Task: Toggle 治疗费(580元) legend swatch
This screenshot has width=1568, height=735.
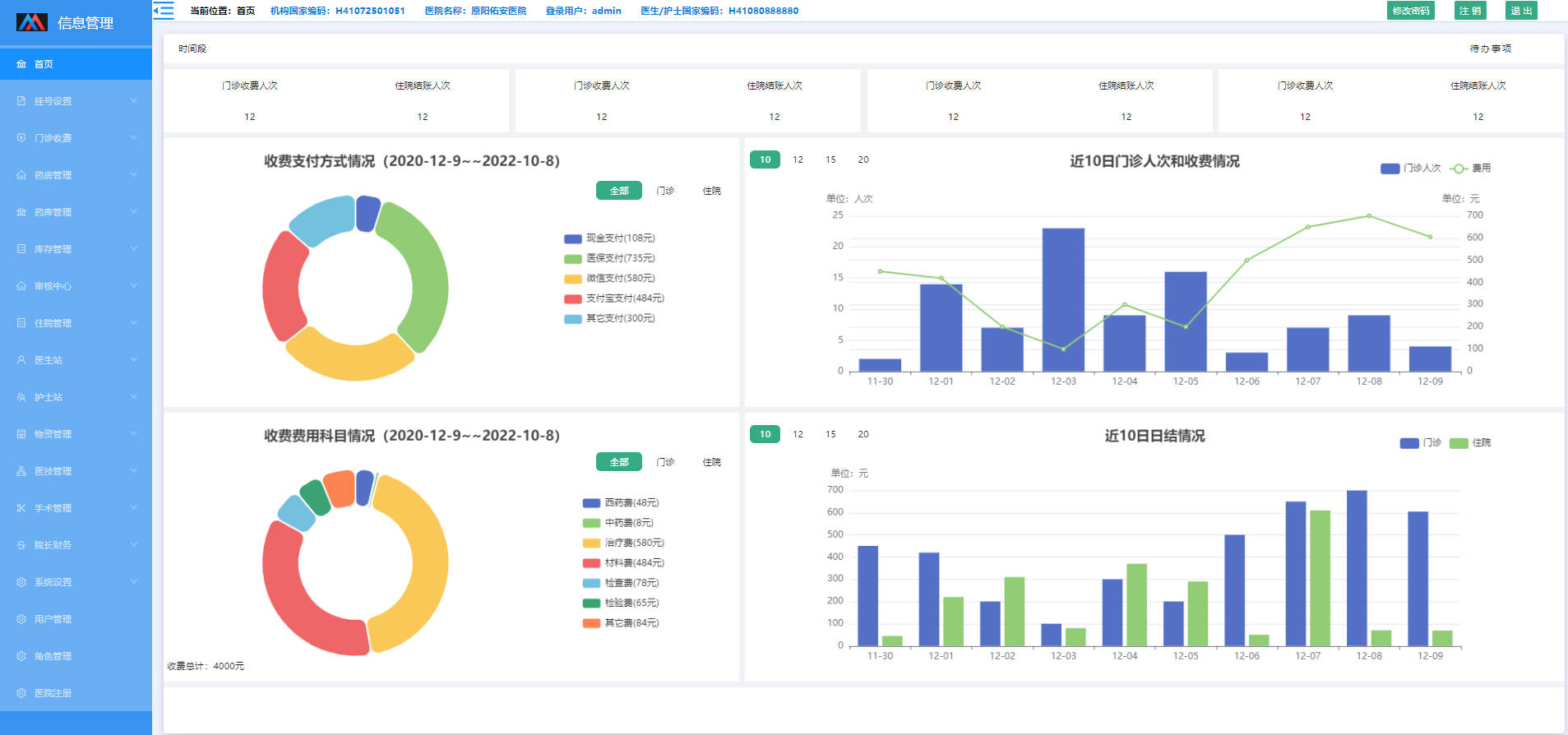Action: coord(591,543)
